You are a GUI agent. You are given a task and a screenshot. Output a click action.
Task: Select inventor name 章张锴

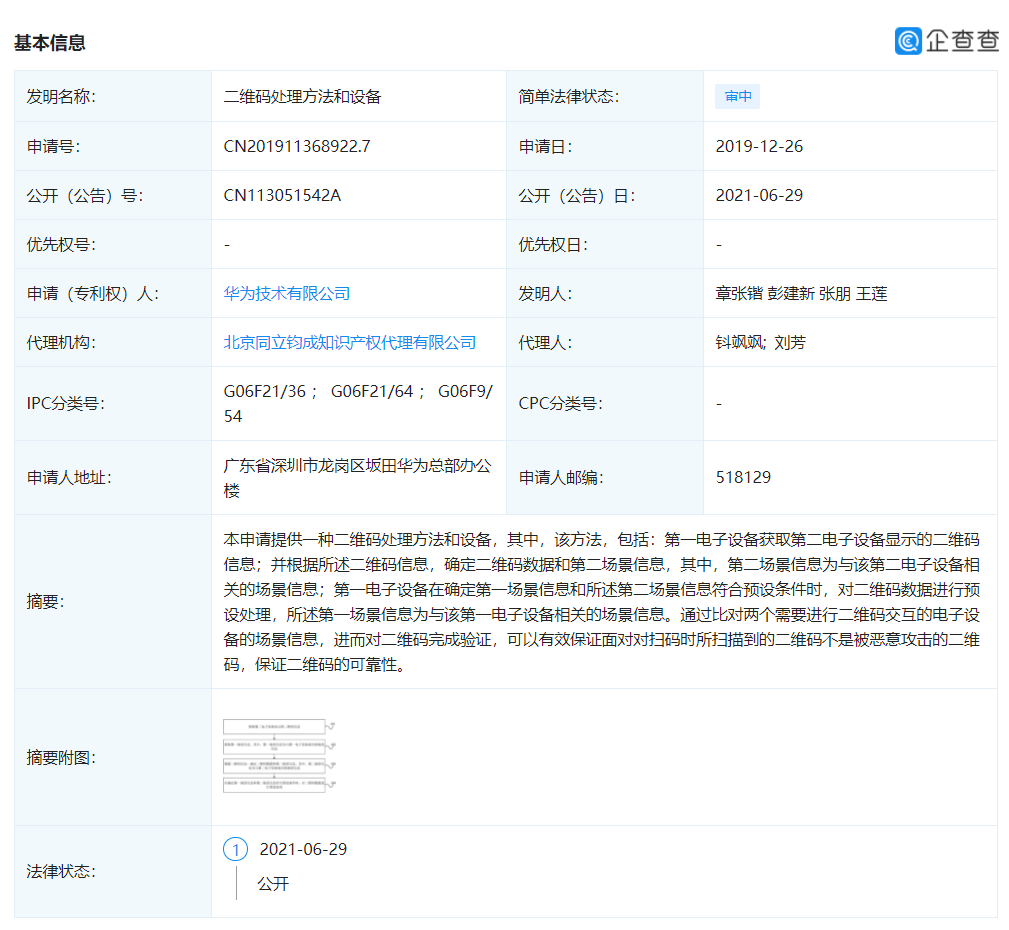[739, 293]
